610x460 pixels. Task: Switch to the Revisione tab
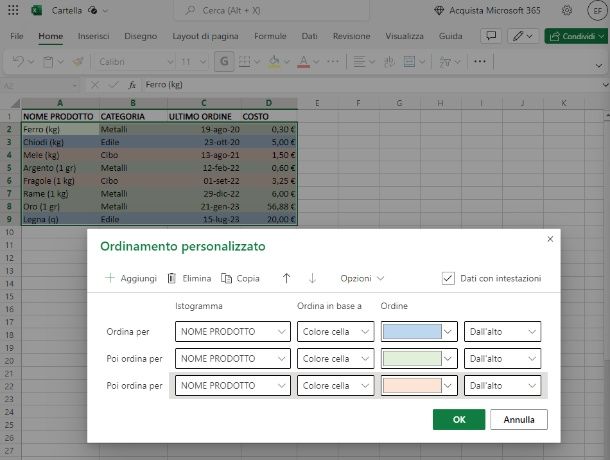tap(351, 36)
